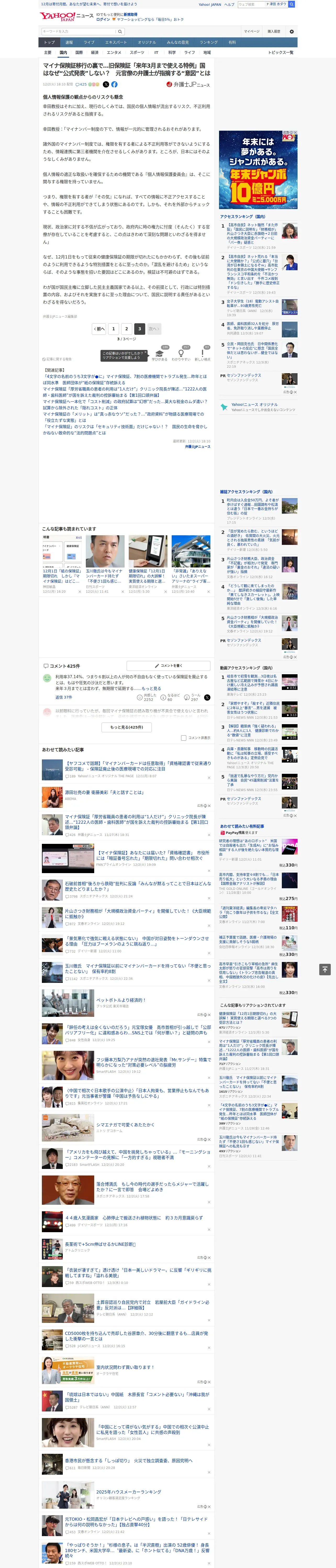Open the みんなの意見 tab
This screenshot has width=336, height=1568.
[x=178, y=43]
